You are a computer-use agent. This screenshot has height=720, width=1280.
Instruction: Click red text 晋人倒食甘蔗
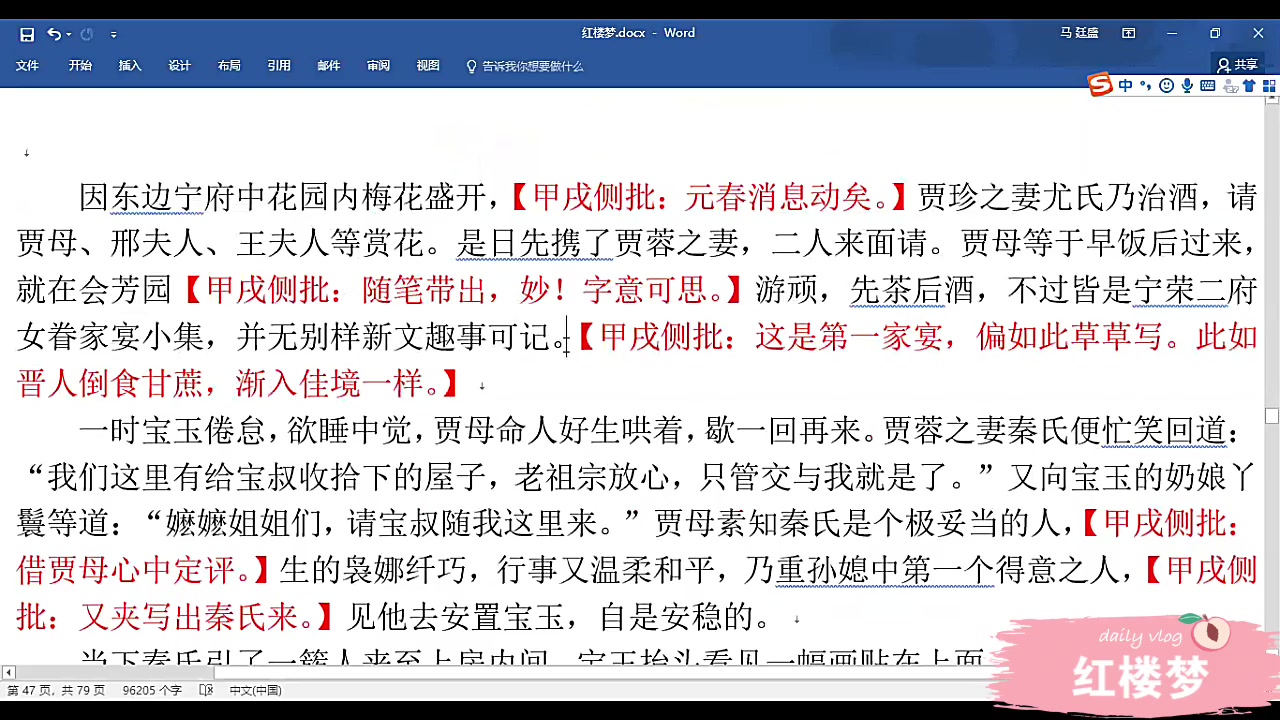[x=110, y=383]
